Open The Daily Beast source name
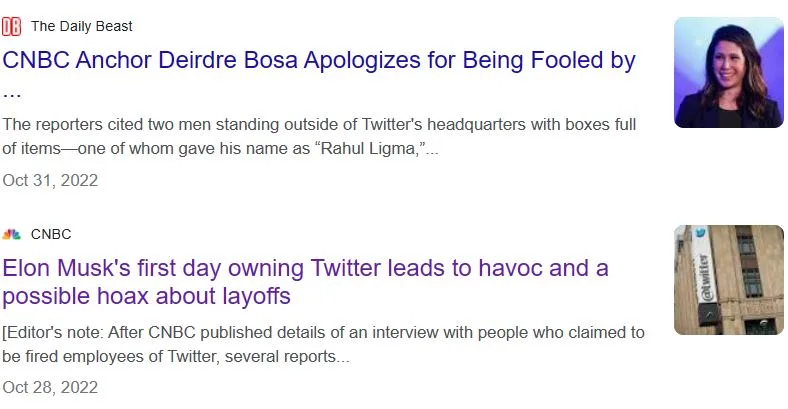 point(81,26)
